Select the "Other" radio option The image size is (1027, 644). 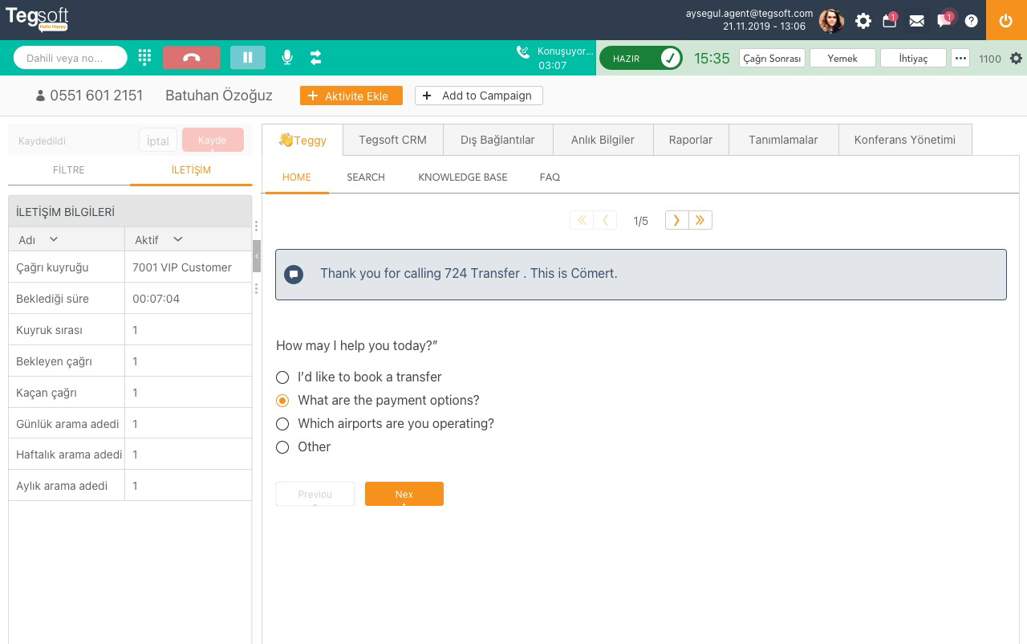tap(283, 447)
